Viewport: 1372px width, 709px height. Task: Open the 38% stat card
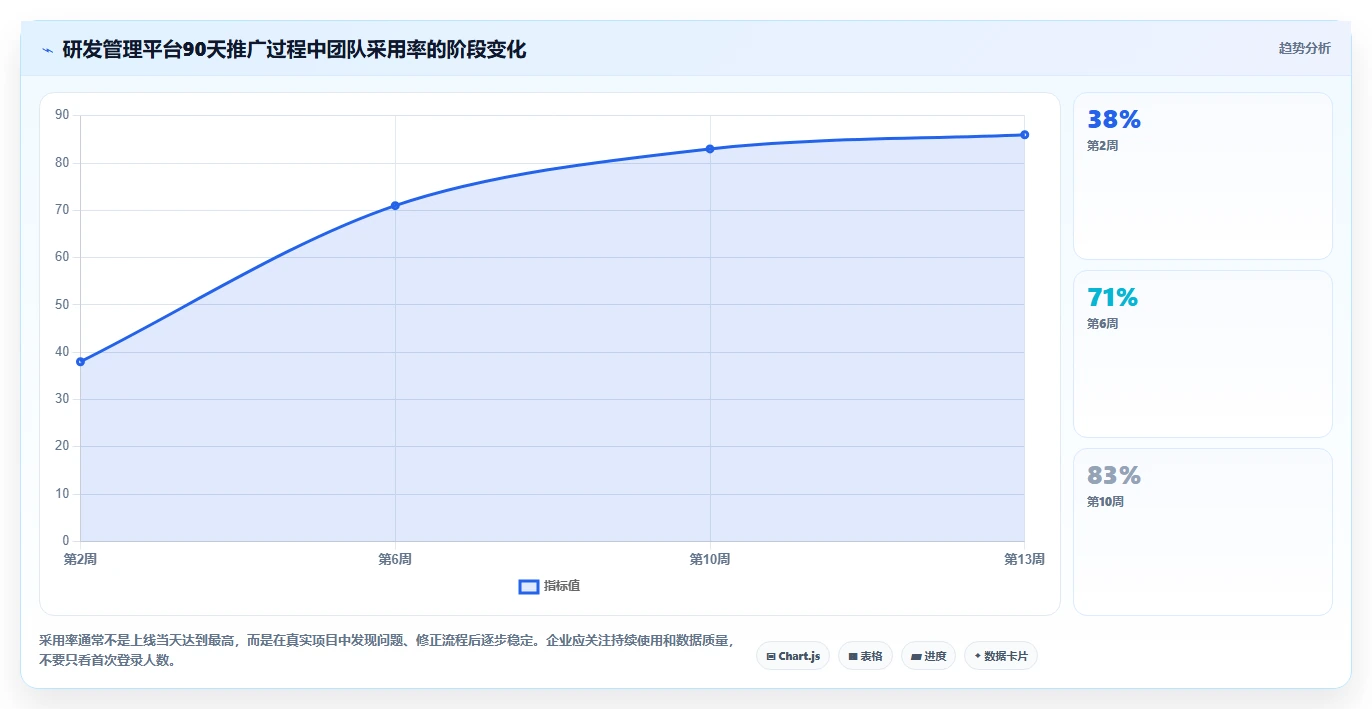click(x=1202, y=176)
